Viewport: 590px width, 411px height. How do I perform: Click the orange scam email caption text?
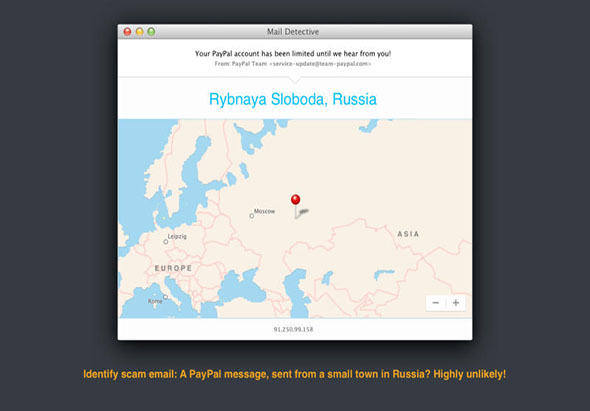[295, 374]
